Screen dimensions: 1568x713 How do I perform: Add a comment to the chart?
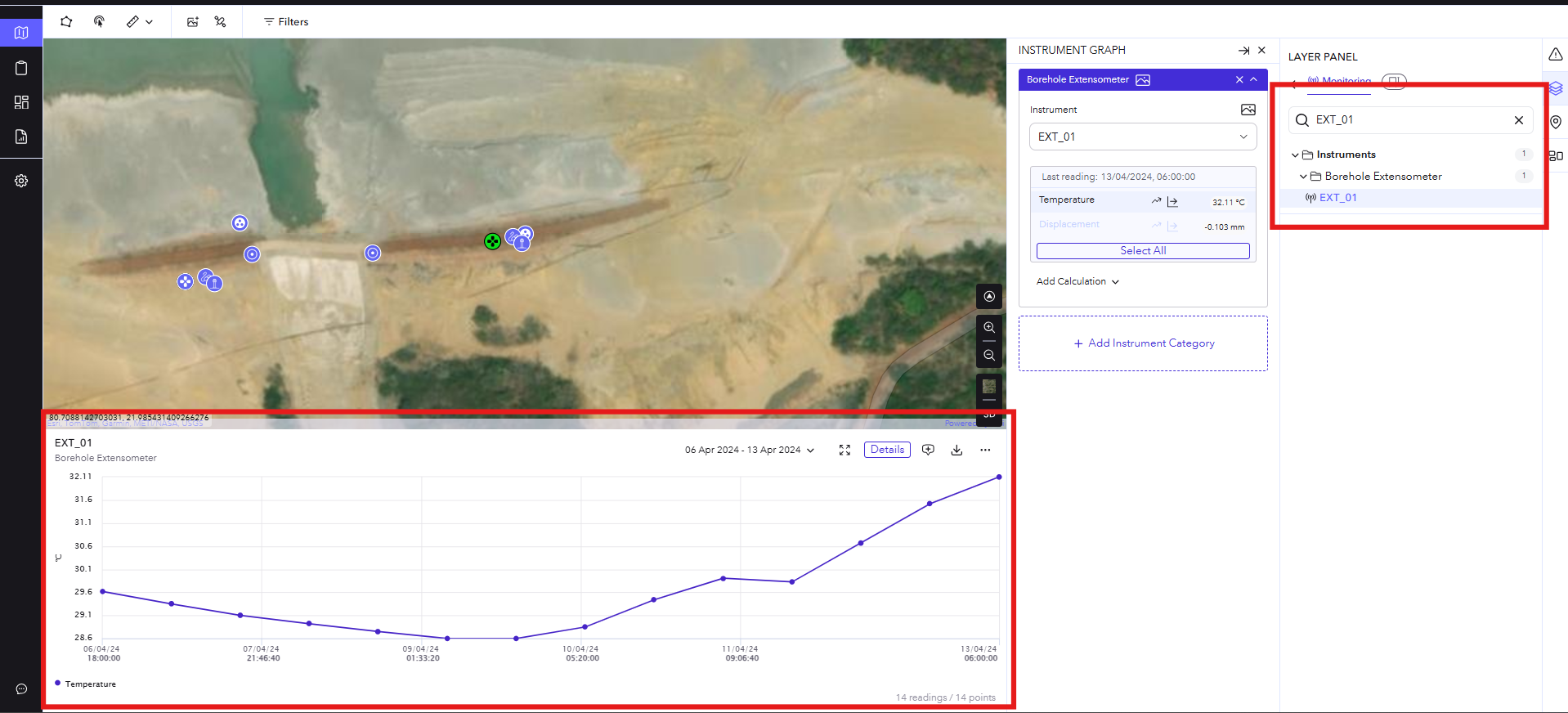928,450
